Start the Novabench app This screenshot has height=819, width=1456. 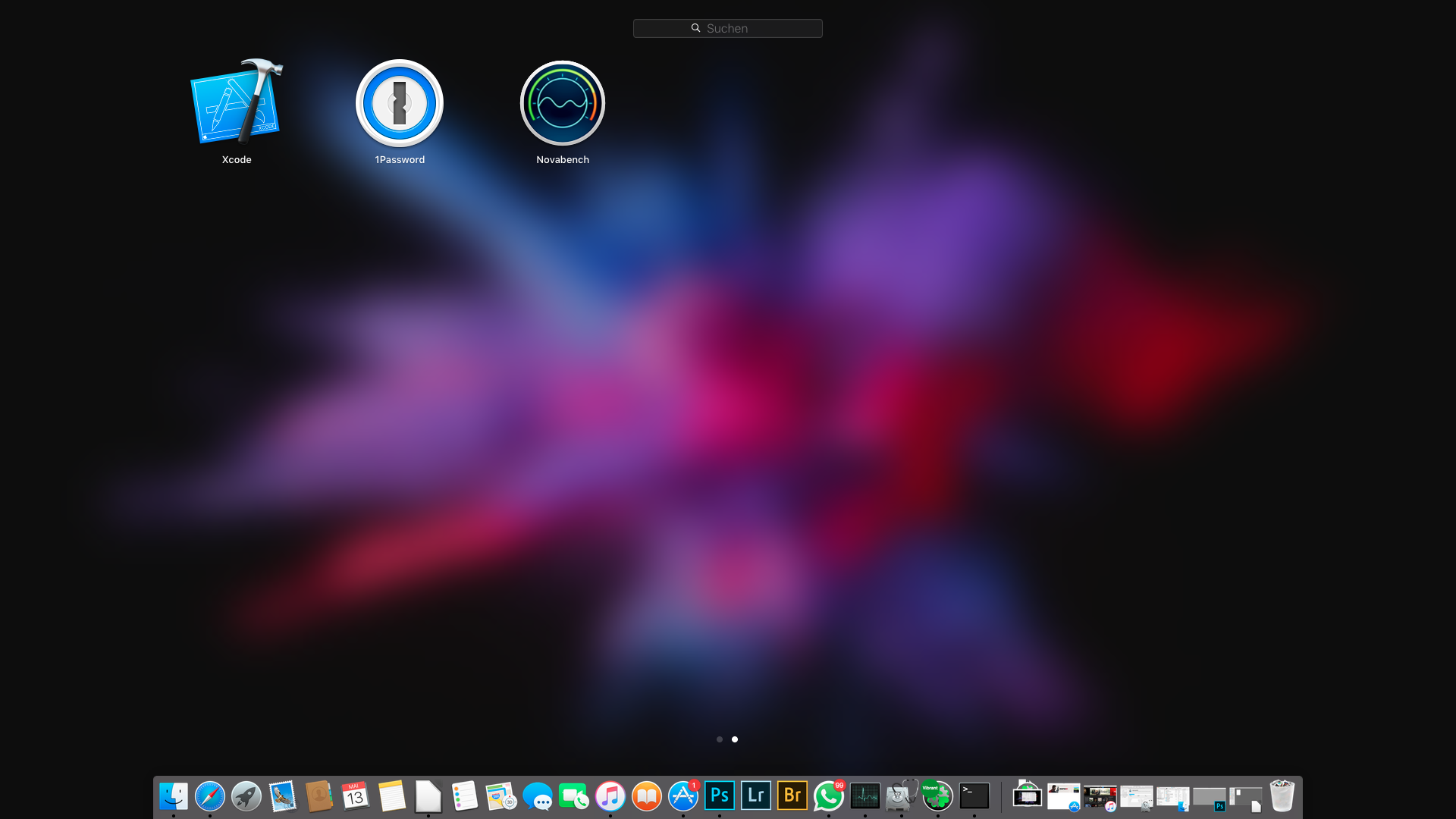562,103
